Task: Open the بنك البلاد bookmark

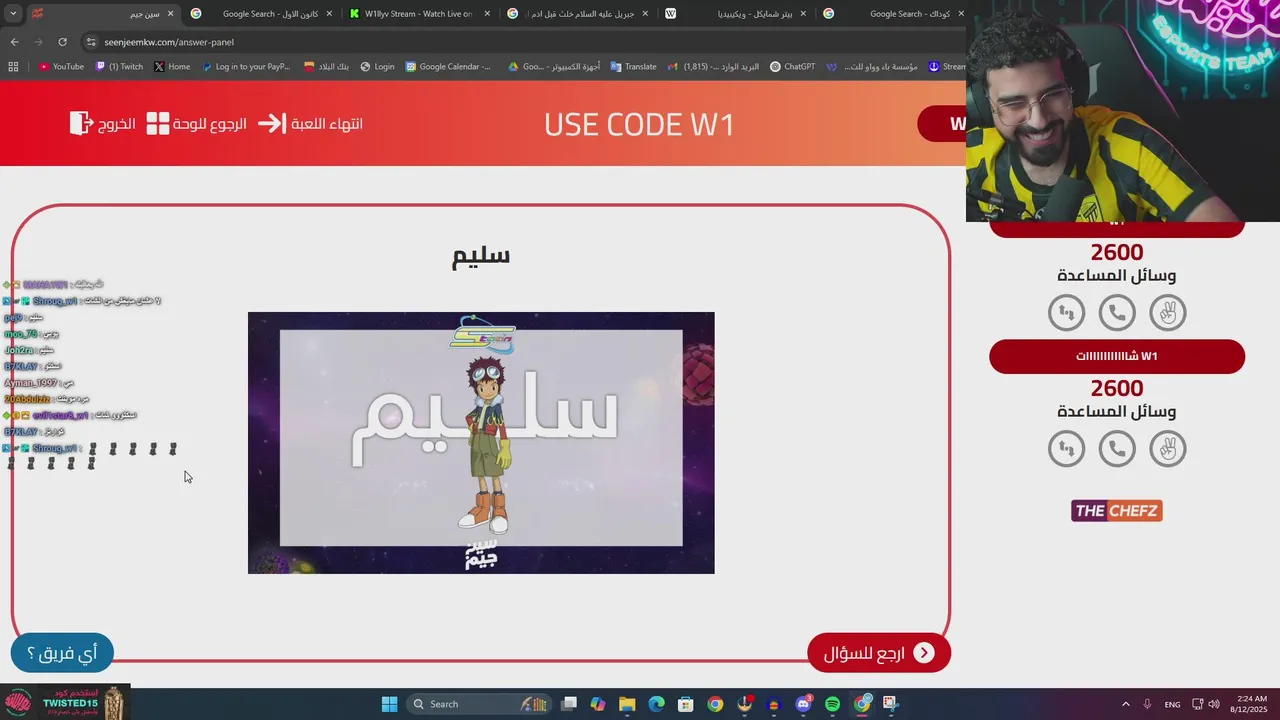Action: tap(327, 67)
